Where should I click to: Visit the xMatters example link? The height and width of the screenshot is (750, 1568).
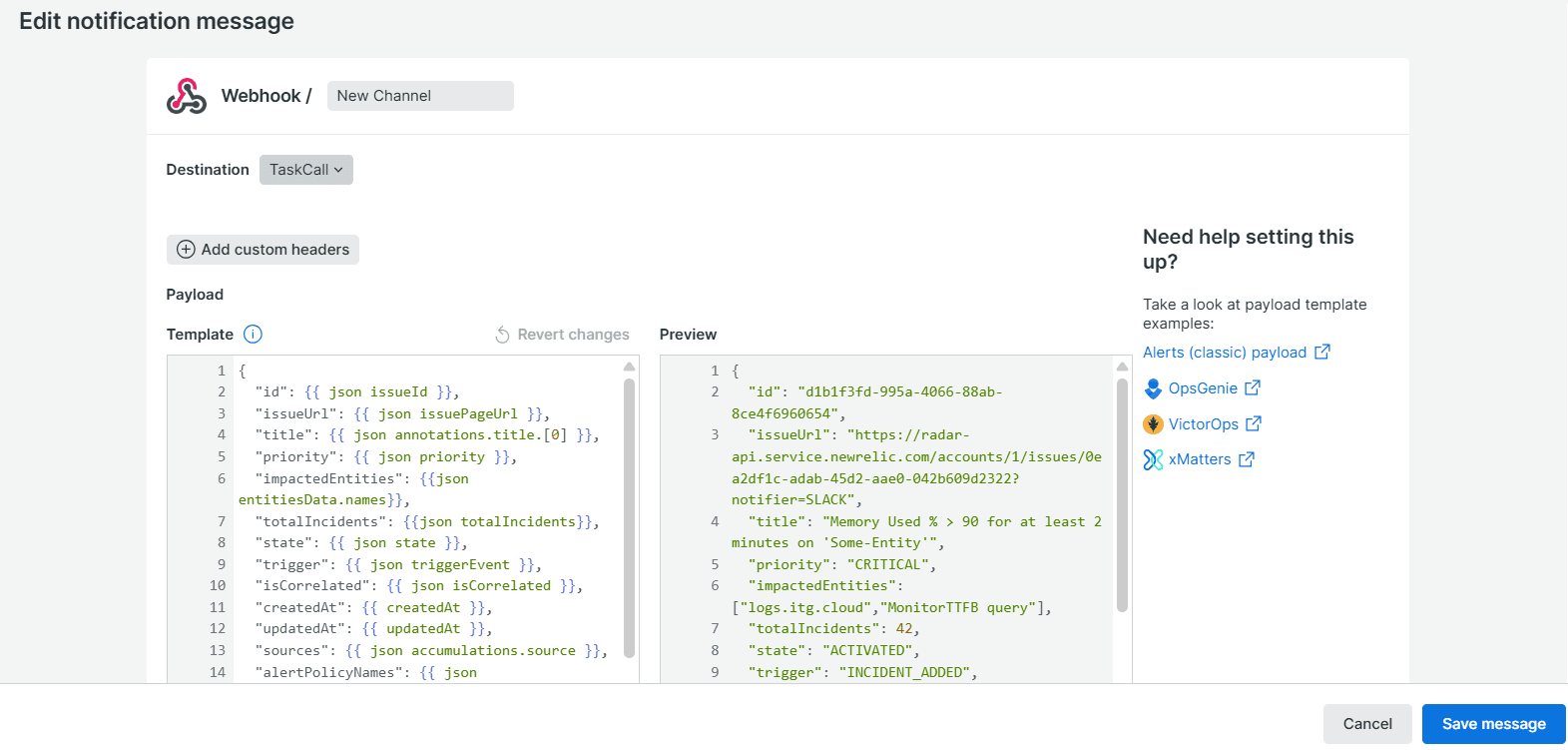pos(1200,459)
